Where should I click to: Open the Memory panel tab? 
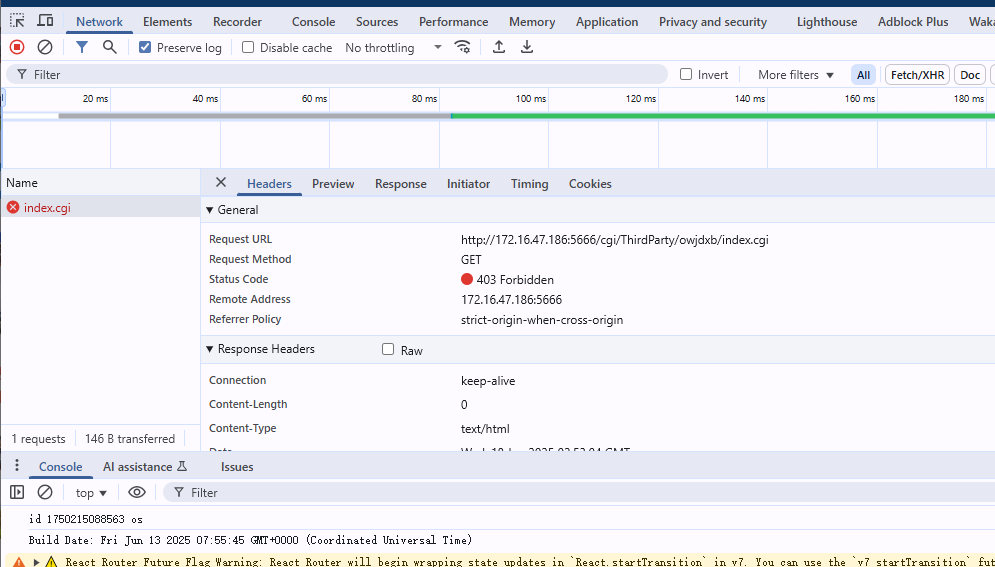[x=532, y=22]
